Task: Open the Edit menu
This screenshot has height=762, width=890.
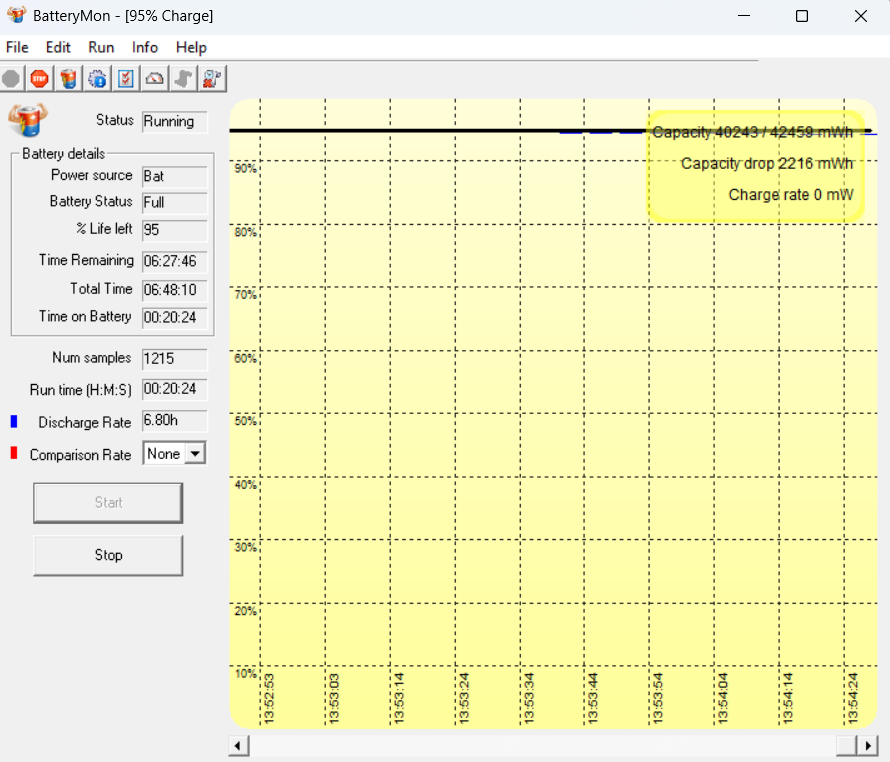Action: click(58, 47)
